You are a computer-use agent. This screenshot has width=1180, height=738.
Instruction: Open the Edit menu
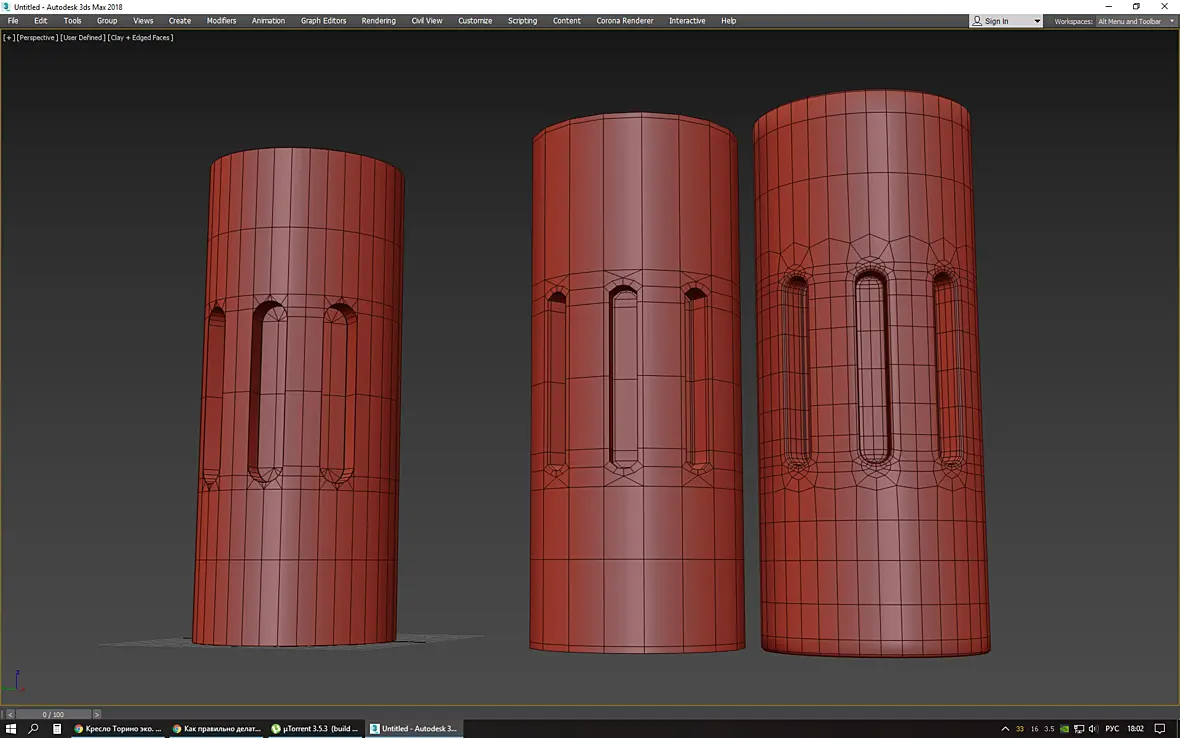(x=41, y=21)
